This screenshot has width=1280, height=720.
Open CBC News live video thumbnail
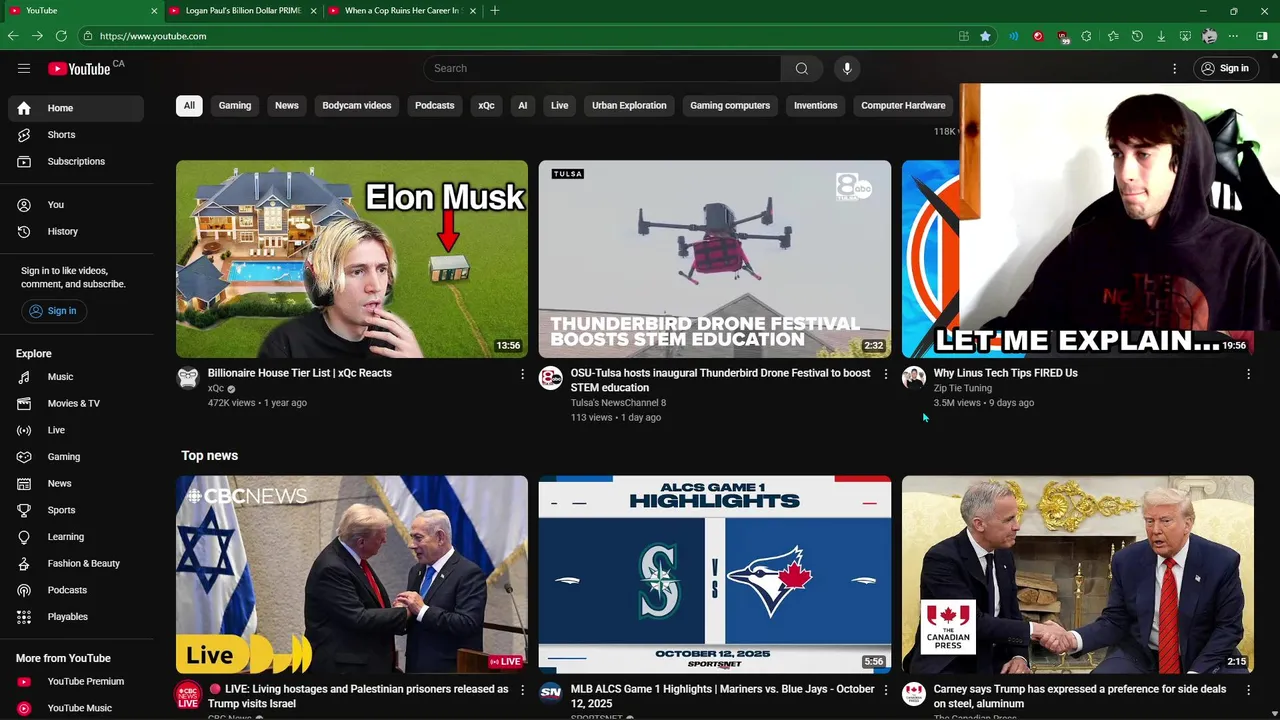pos(352,574)
